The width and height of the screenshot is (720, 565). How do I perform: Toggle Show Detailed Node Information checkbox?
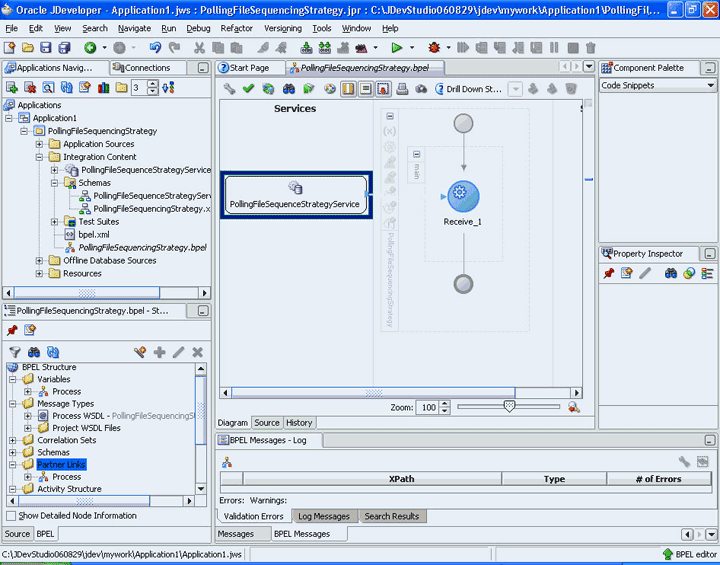pyautogui.click(x=11, y=516)
